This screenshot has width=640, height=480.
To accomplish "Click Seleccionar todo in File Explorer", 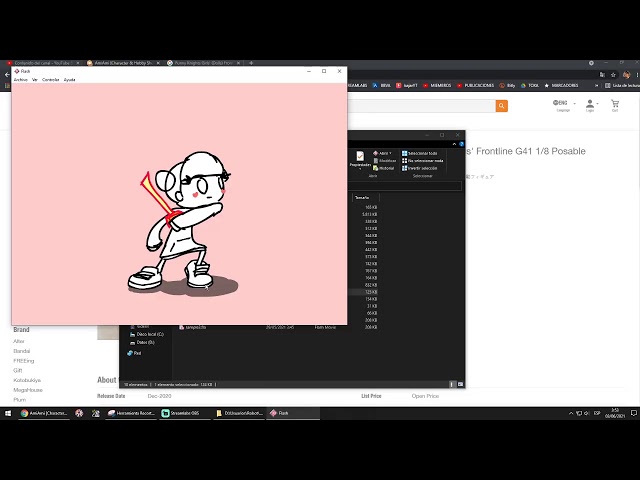I will tap(419, 153).
